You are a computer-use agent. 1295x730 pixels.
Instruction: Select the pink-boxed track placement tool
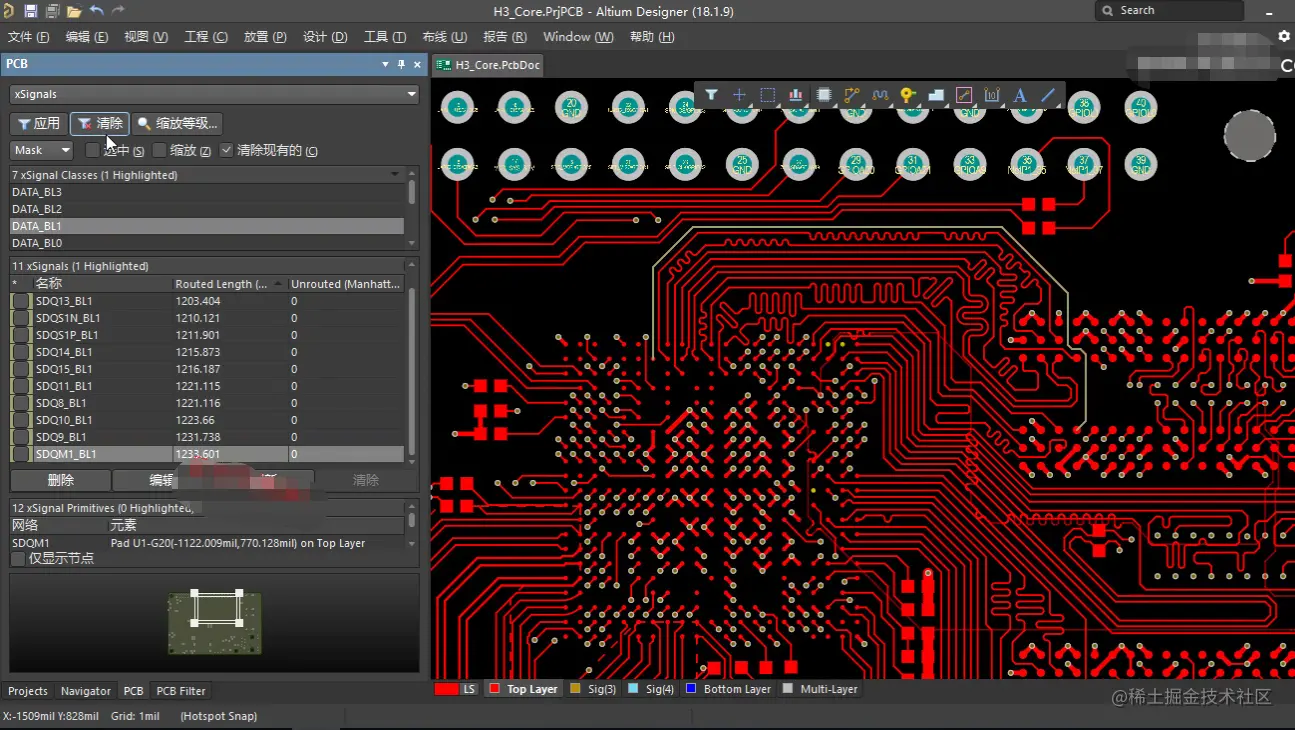click(964, 95)
